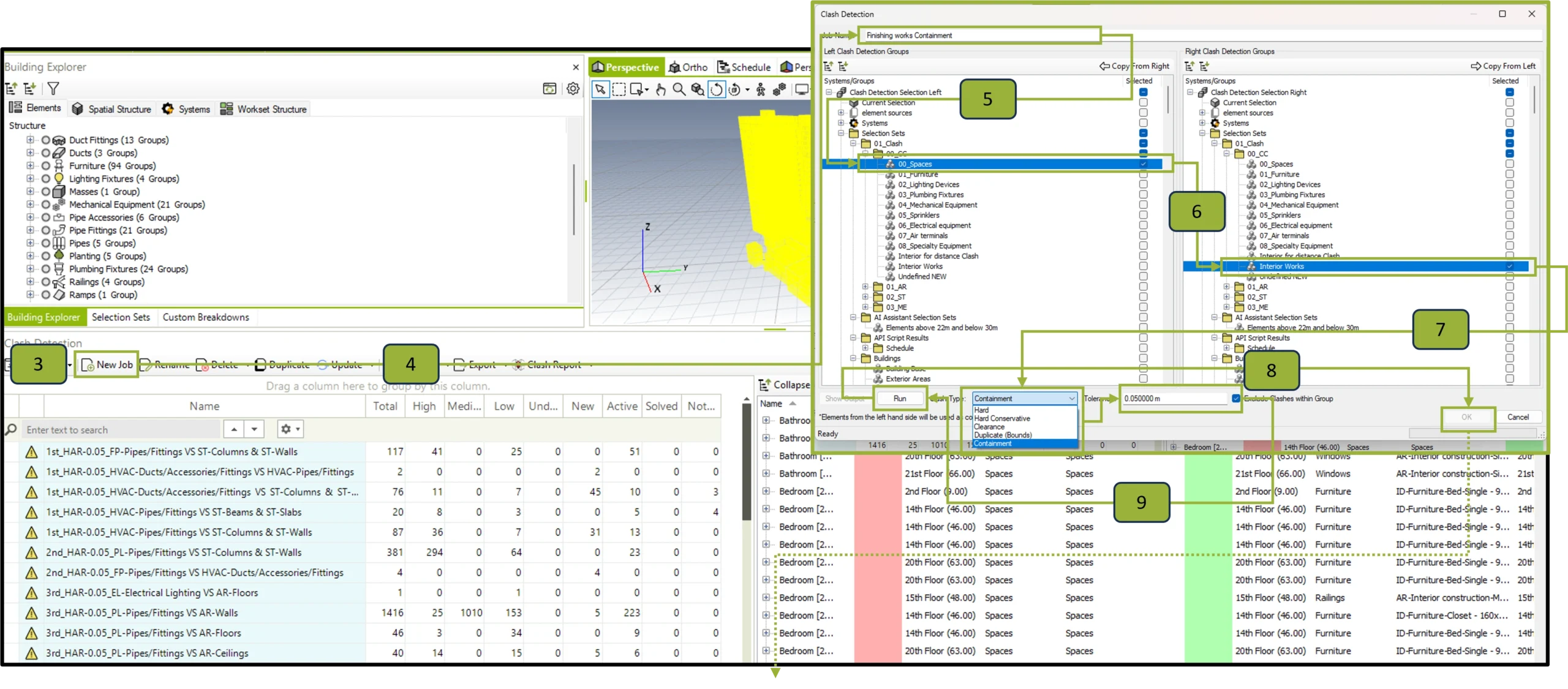The width and height of the screenshot is (1568, 689).
Task: Switch to Selection Sets bottom tab
Action: (121, 317)
